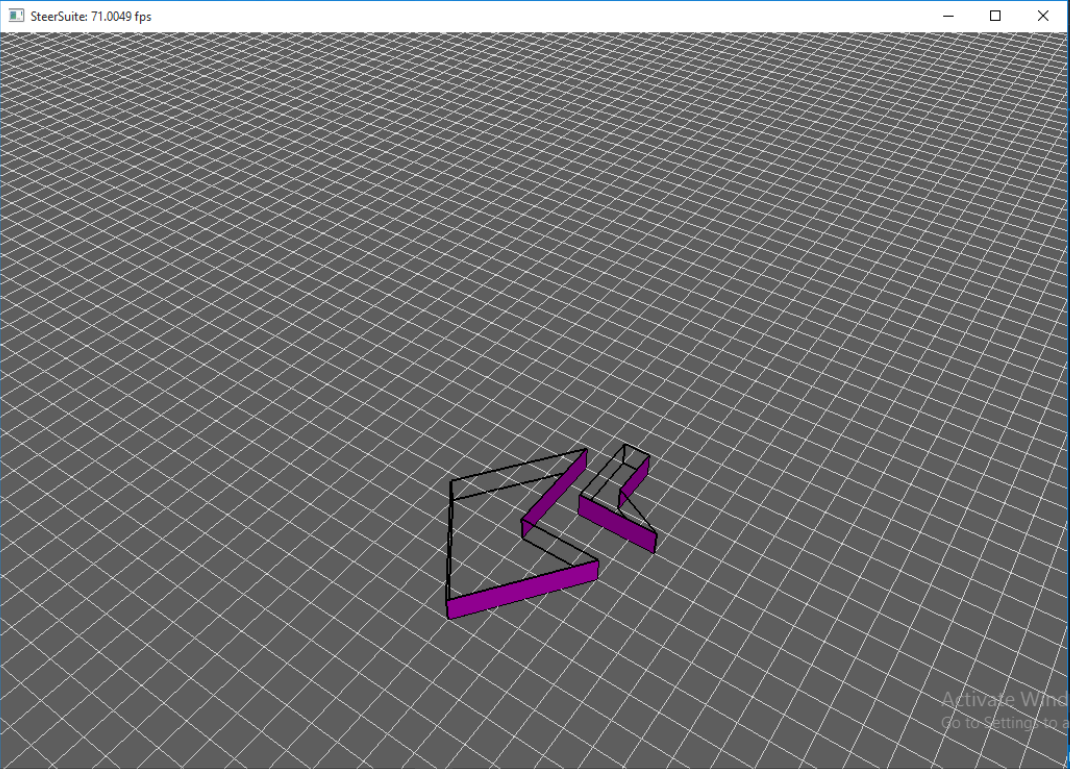
Task: Click the SteerSuite fps title text
Action: pos(91,16)
